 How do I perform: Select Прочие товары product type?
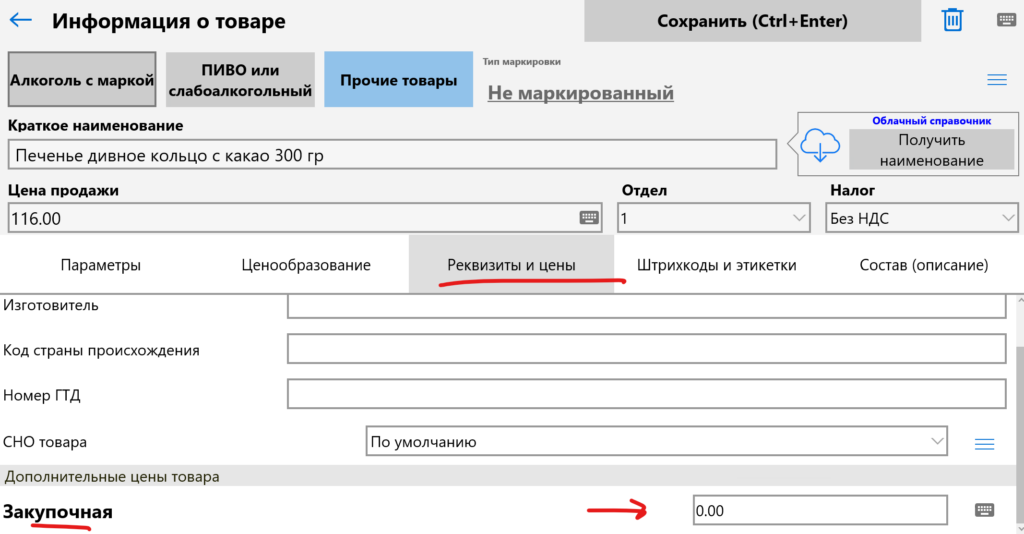coord(398,80)
